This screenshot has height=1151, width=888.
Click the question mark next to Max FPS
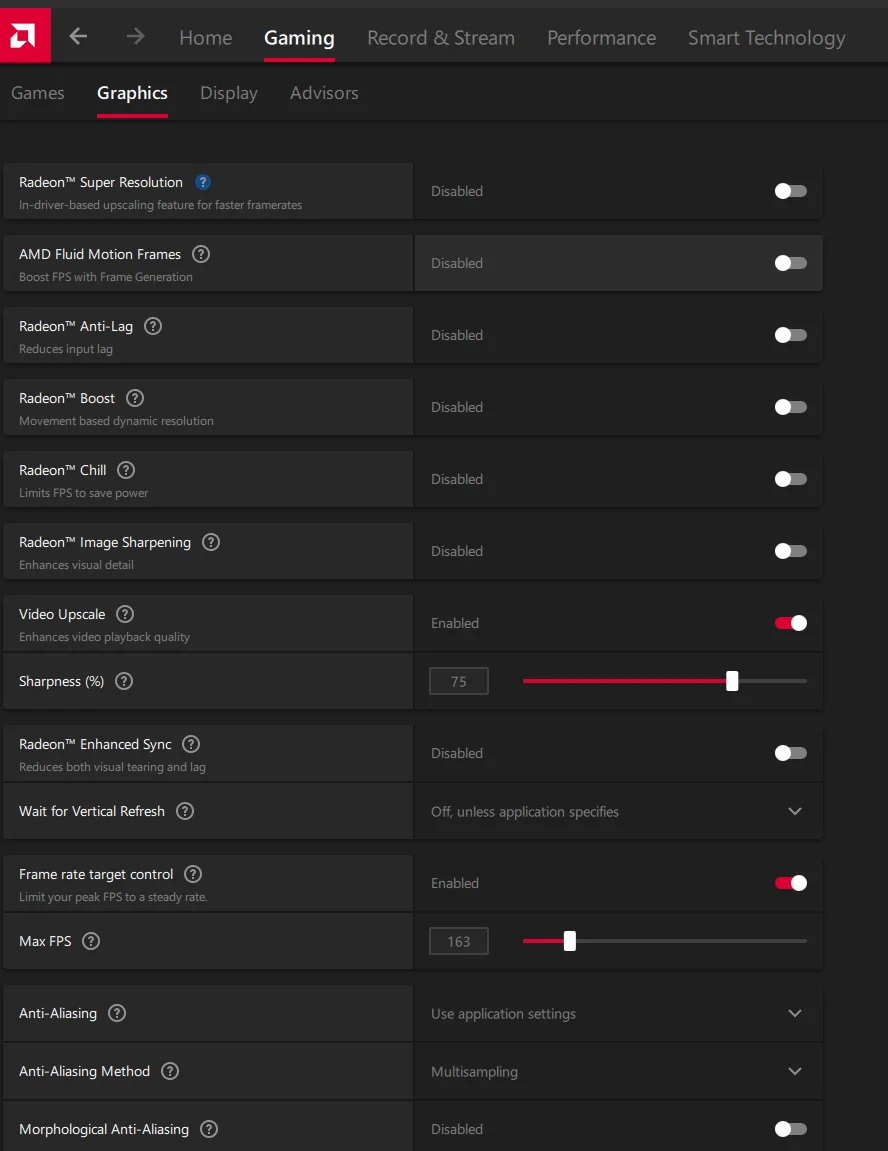click(91, 941)
